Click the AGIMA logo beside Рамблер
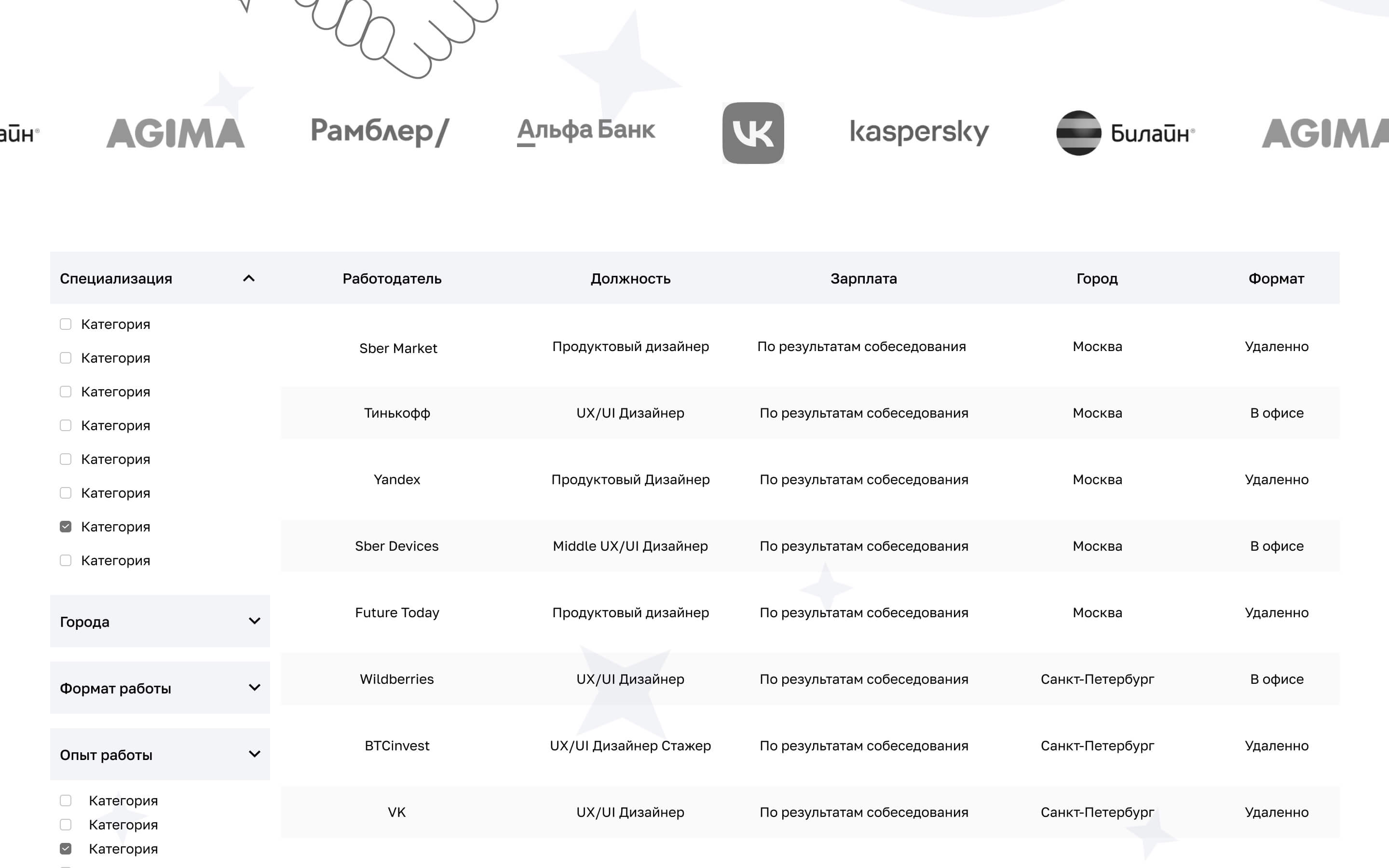This screenshot has width=1389, height=868. [176, 133]
